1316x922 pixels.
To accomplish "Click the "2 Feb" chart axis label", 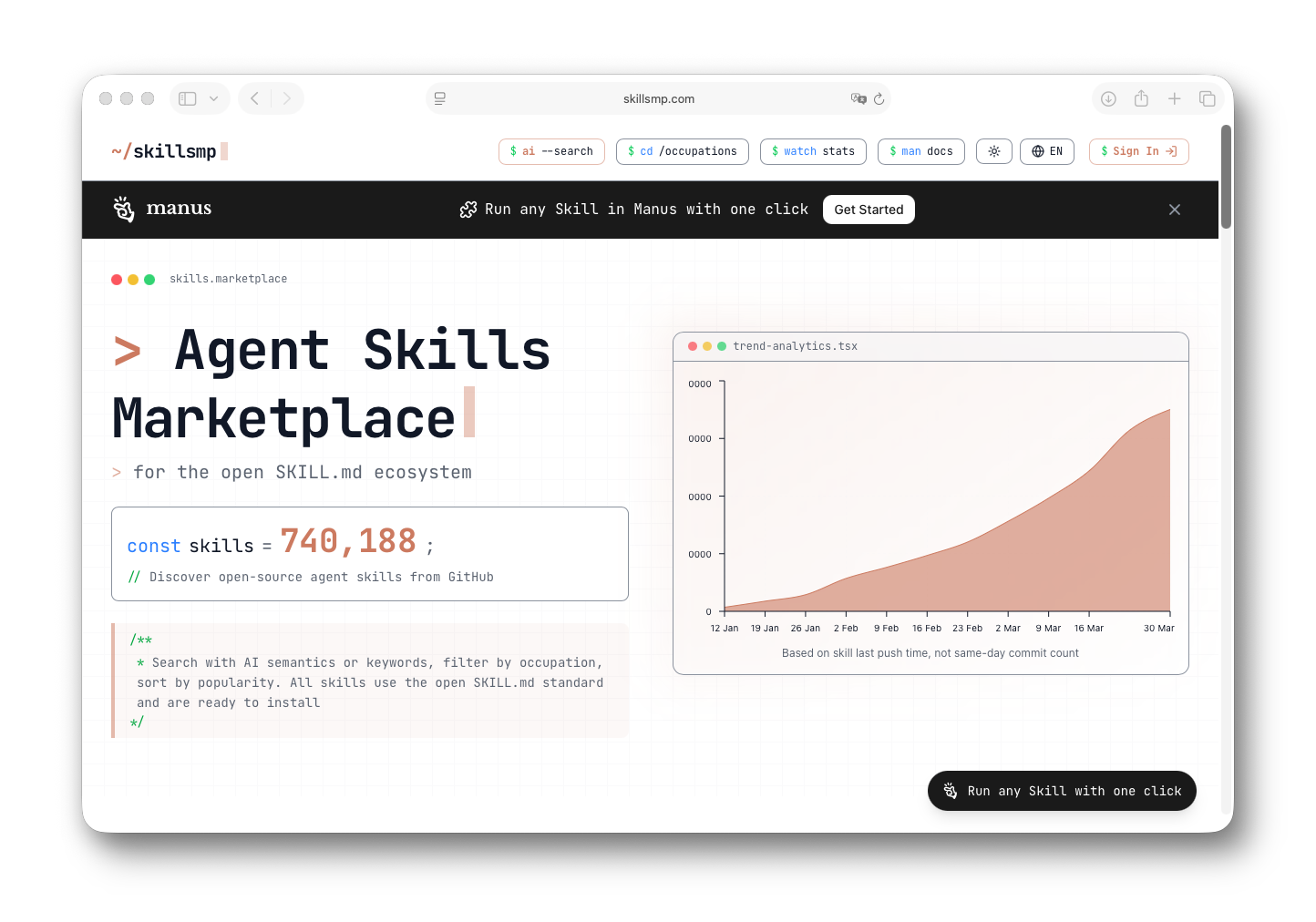I will point(846,628).
